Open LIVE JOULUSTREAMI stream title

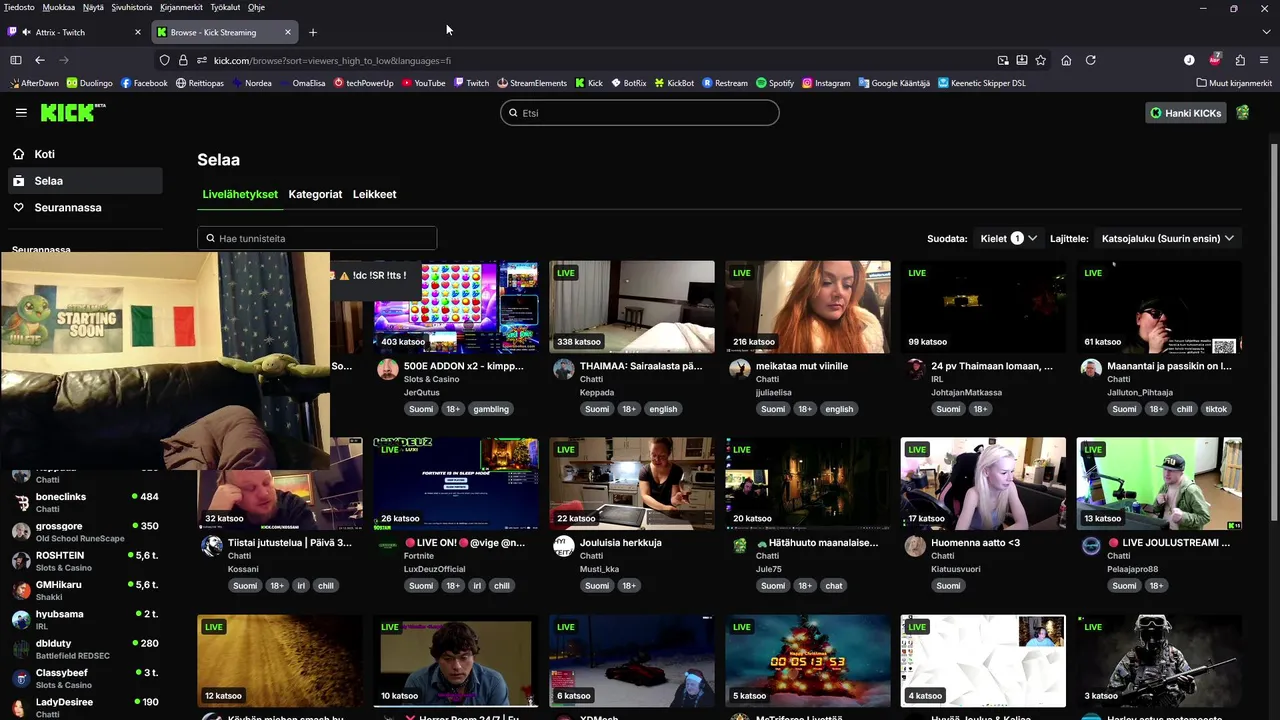click(x=1169, y=543)
